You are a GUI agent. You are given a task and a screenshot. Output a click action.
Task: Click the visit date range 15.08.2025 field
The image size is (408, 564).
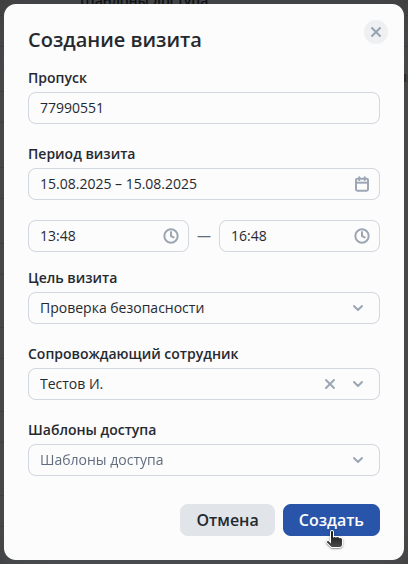tap(204, 184)
